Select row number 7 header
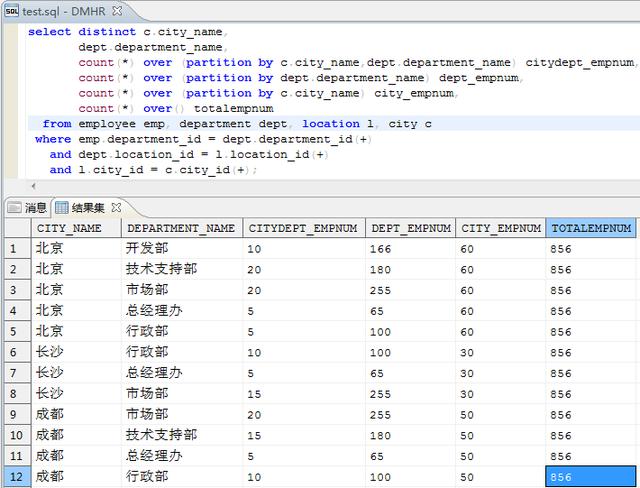Viewport: 640px width, 488px height. click(17, 373)
